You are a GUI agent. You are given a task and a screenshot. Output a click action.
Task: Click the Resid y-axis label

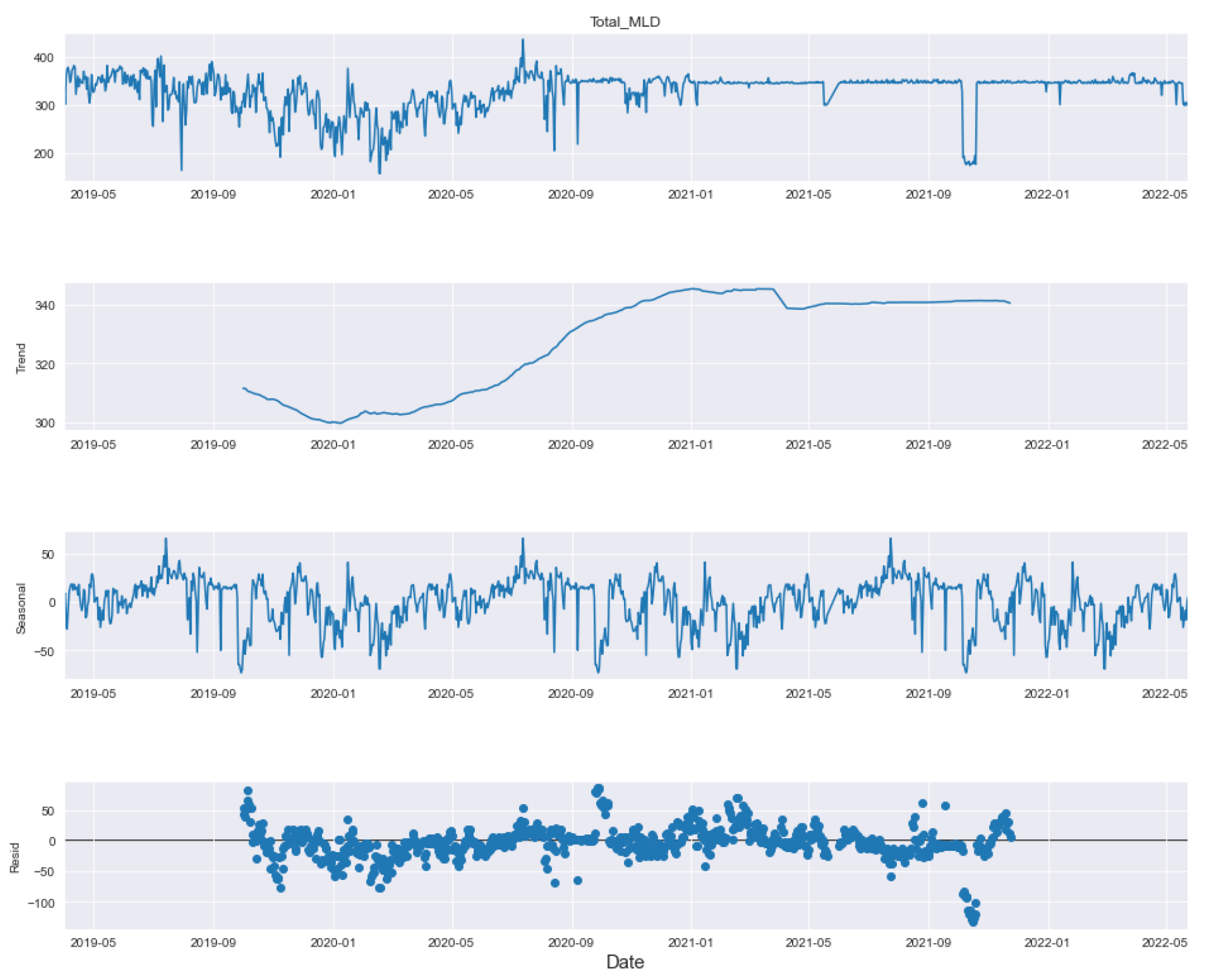point(15,857)
